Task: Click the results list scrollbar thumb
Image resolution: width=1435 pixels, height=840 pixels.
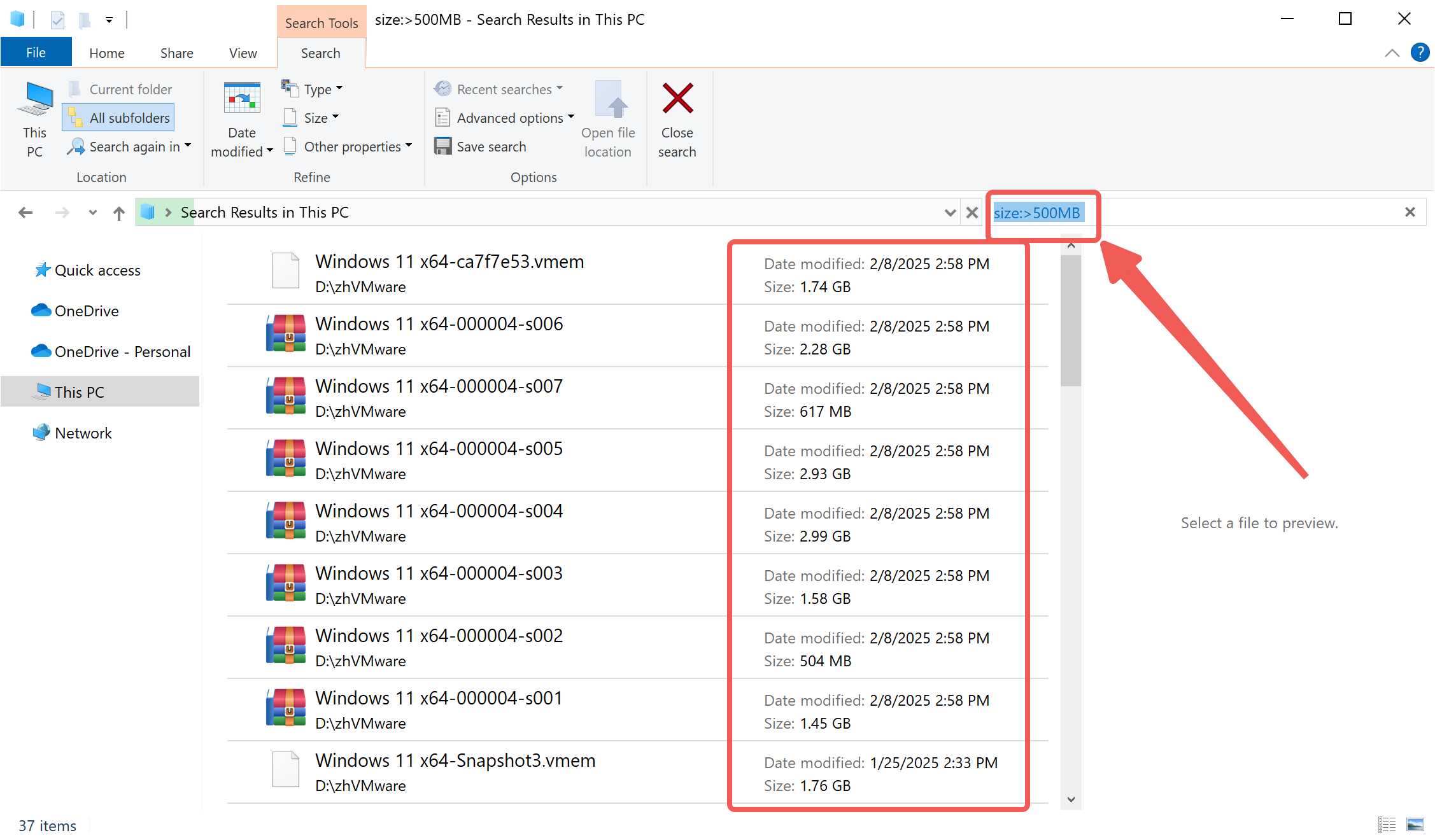Action: pyautogui.click(x=1071, y=321)
